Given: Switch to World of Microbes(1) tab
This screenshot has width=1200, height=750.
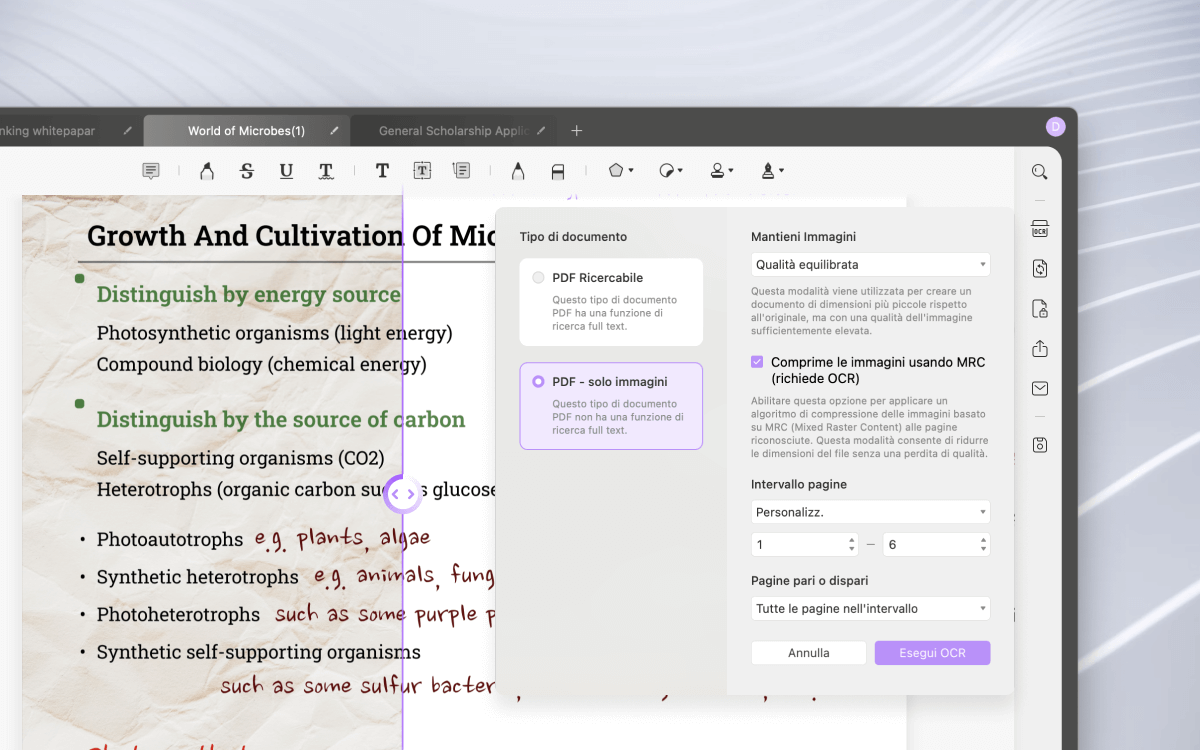Looking at the screenshot, I should (246, 131).
